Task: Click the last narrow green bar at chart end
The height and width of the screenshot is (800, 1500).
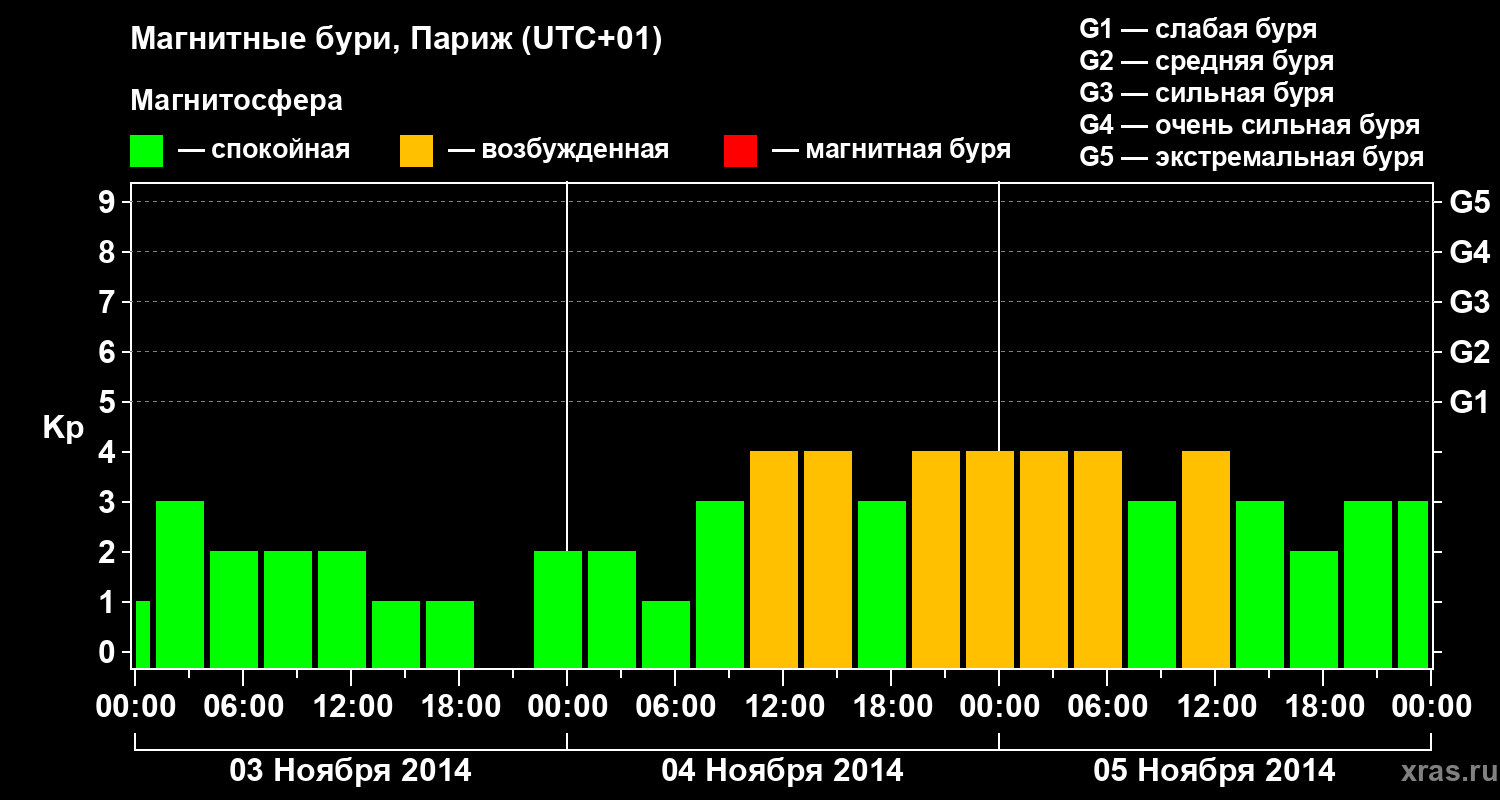Action: pos(1413,584)
